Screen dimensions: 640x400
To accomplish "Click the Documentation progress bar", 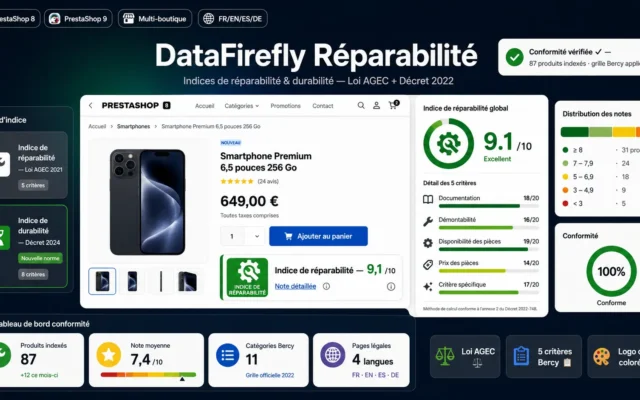I will click(489, 206).
